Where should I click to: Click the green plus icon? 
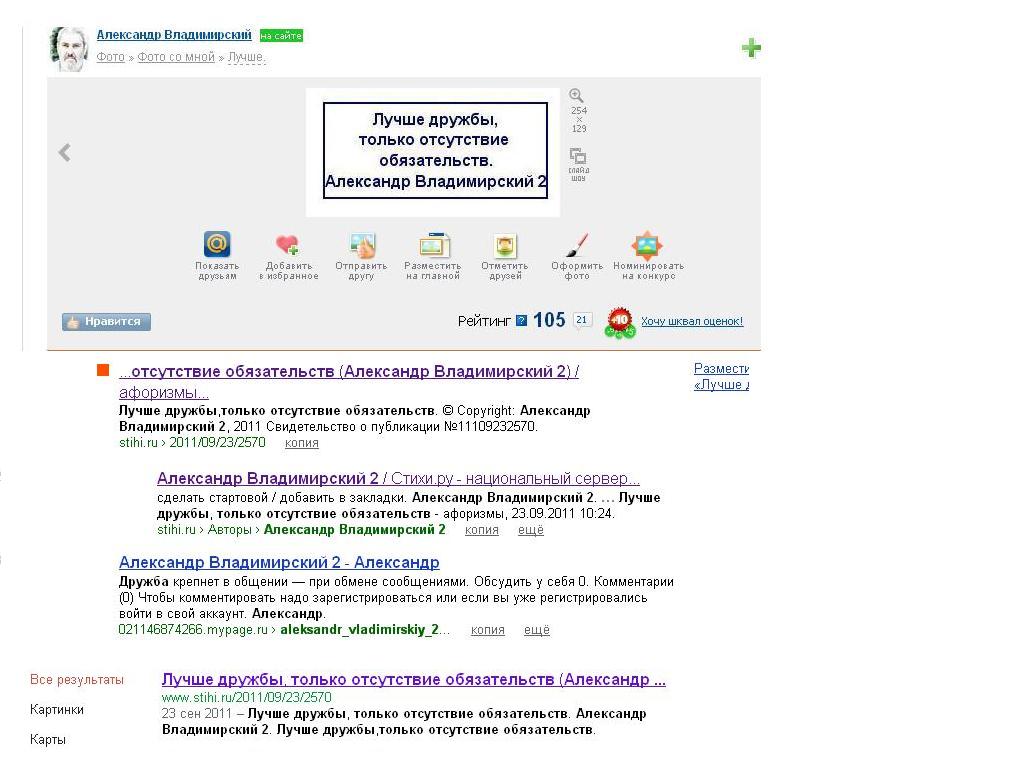pyautogui.click(x=751, y=48)
